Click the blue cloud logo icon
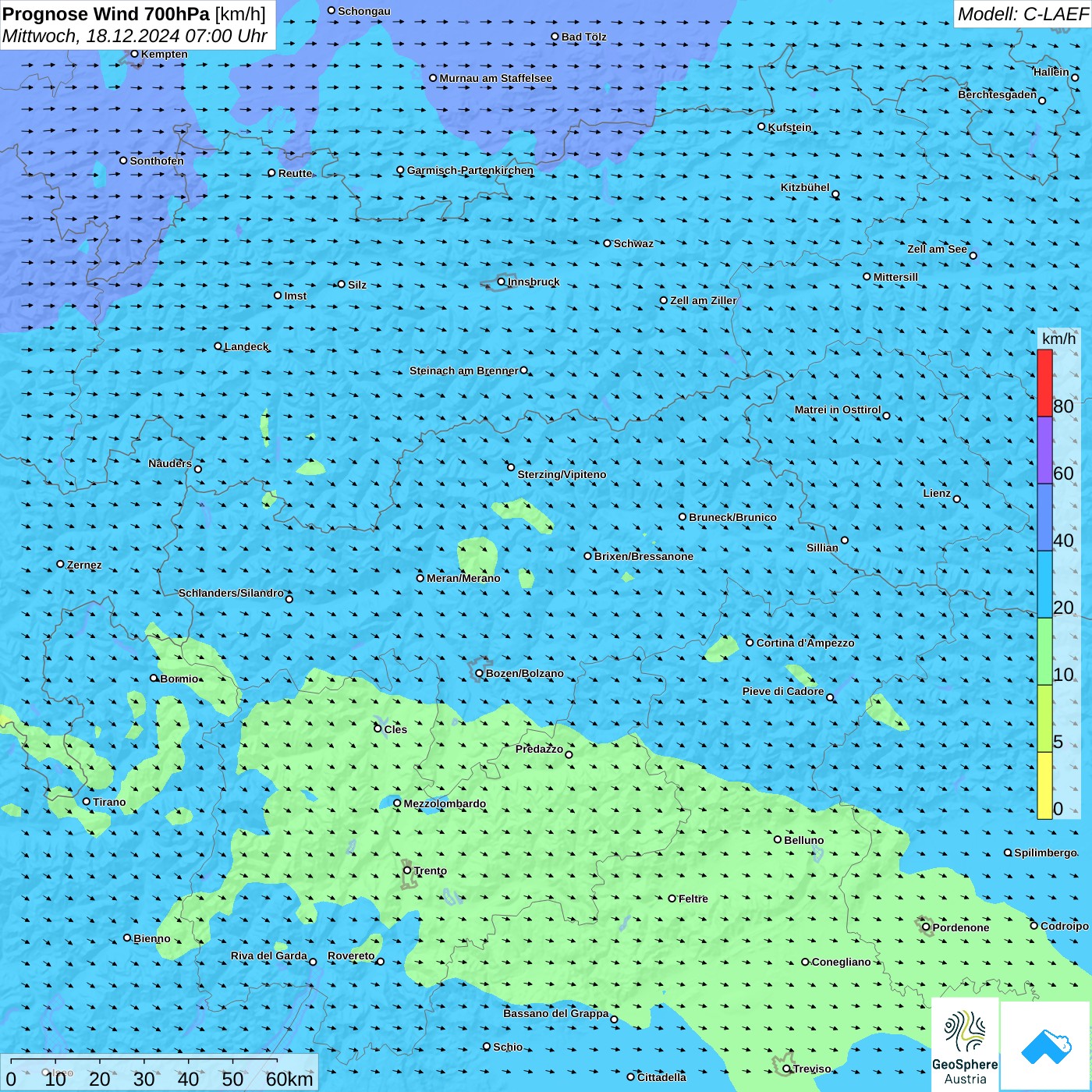This screenshot has width=1092, height=1092. coord(1046,1047)
